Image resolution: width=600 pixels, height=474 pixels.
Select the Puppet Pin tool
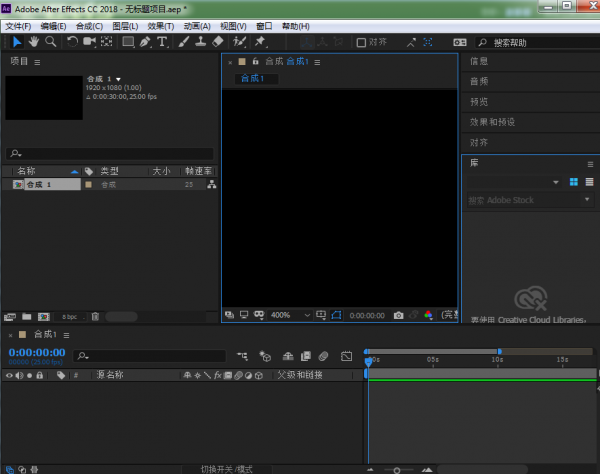point(261,42)
